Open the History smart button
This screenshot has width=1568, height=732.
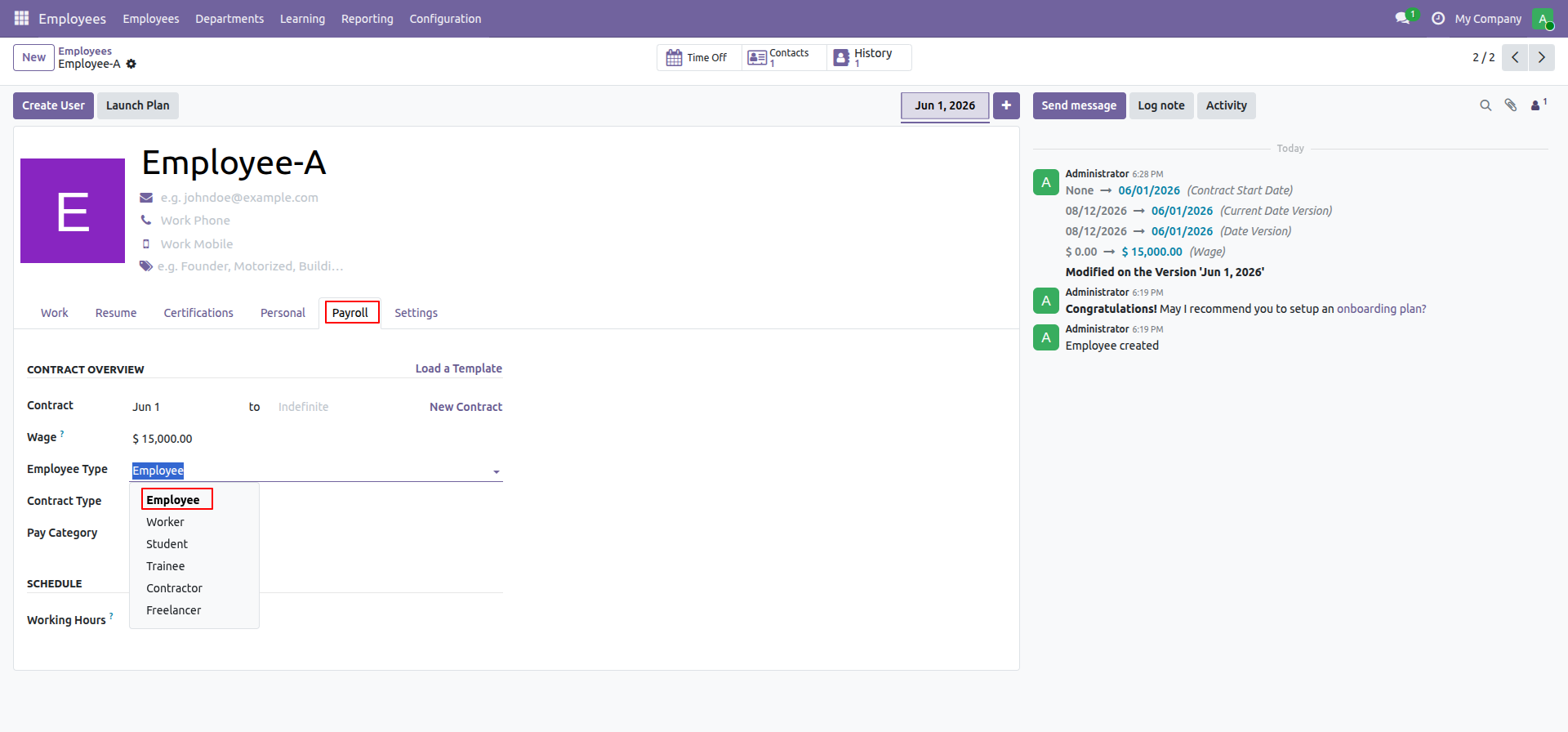pos(867,58)
